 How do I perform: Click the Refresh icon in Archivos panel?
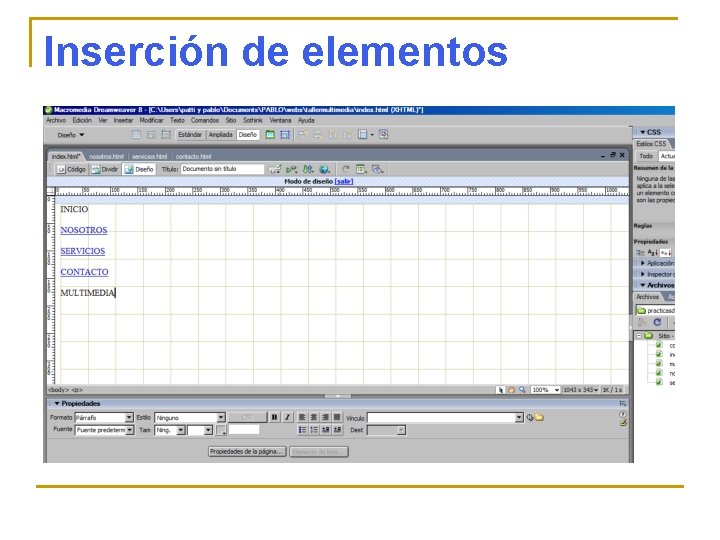[657, 322]
